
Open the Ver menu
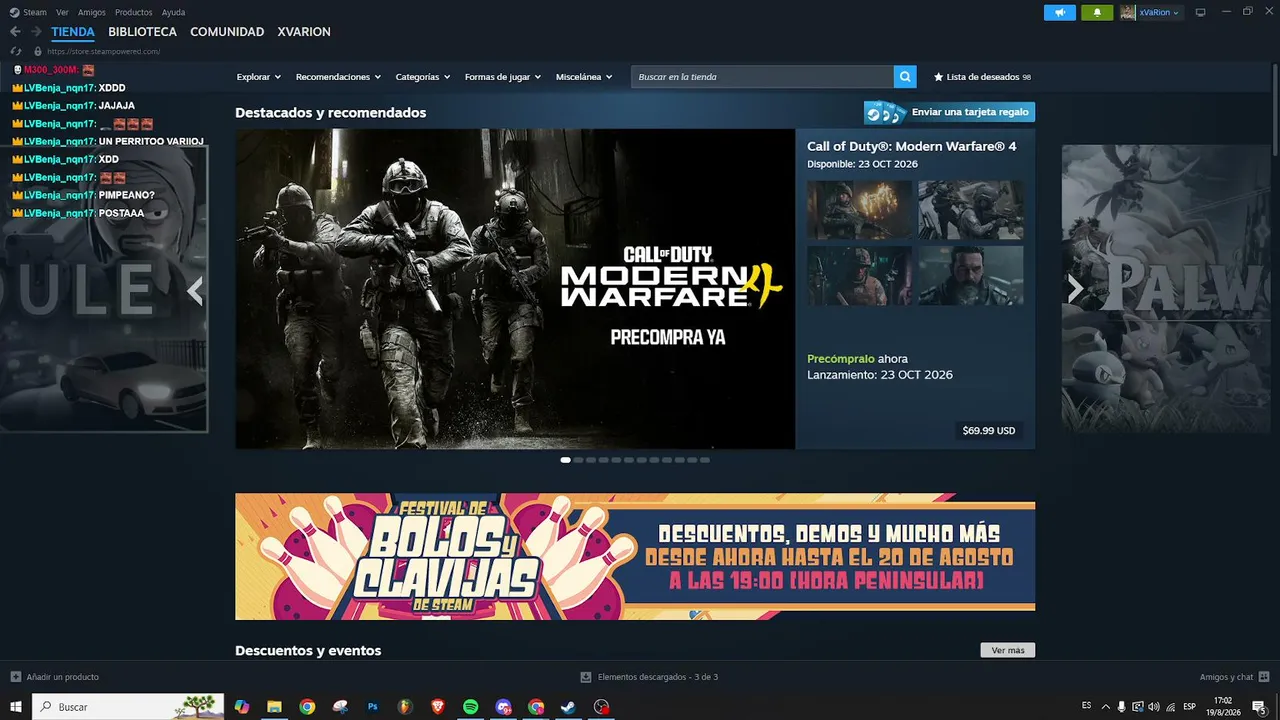62,12
